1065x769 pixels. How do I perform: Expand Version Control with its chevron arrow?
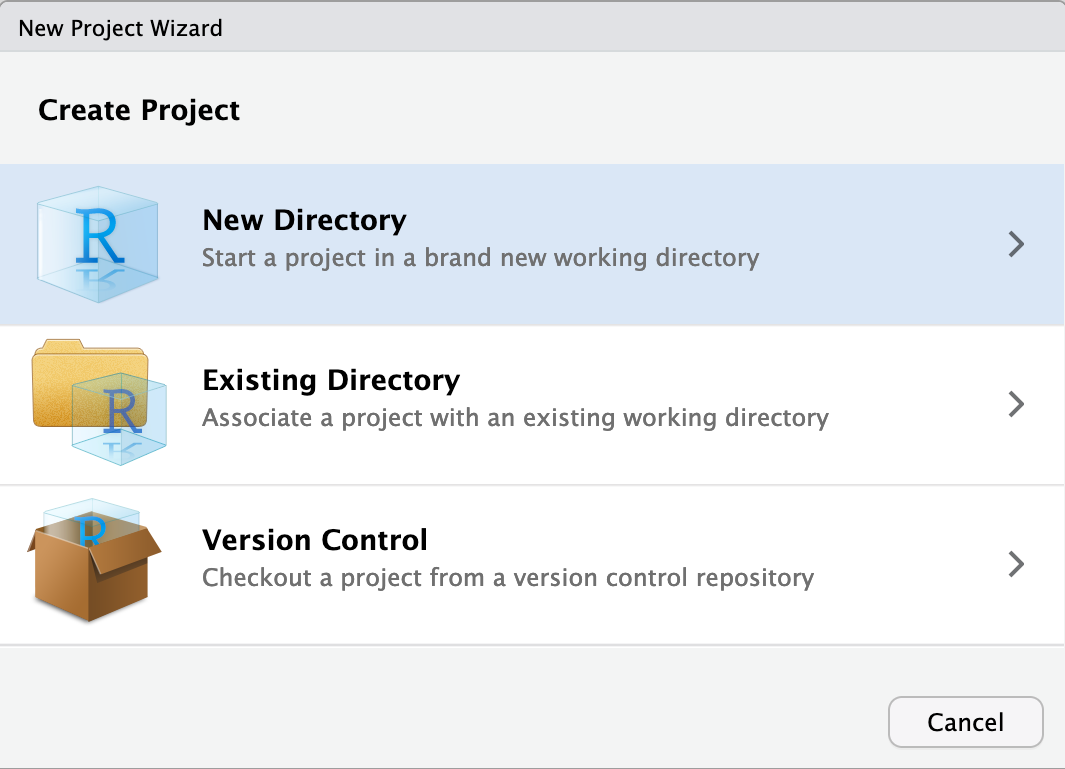(1016, 564)
